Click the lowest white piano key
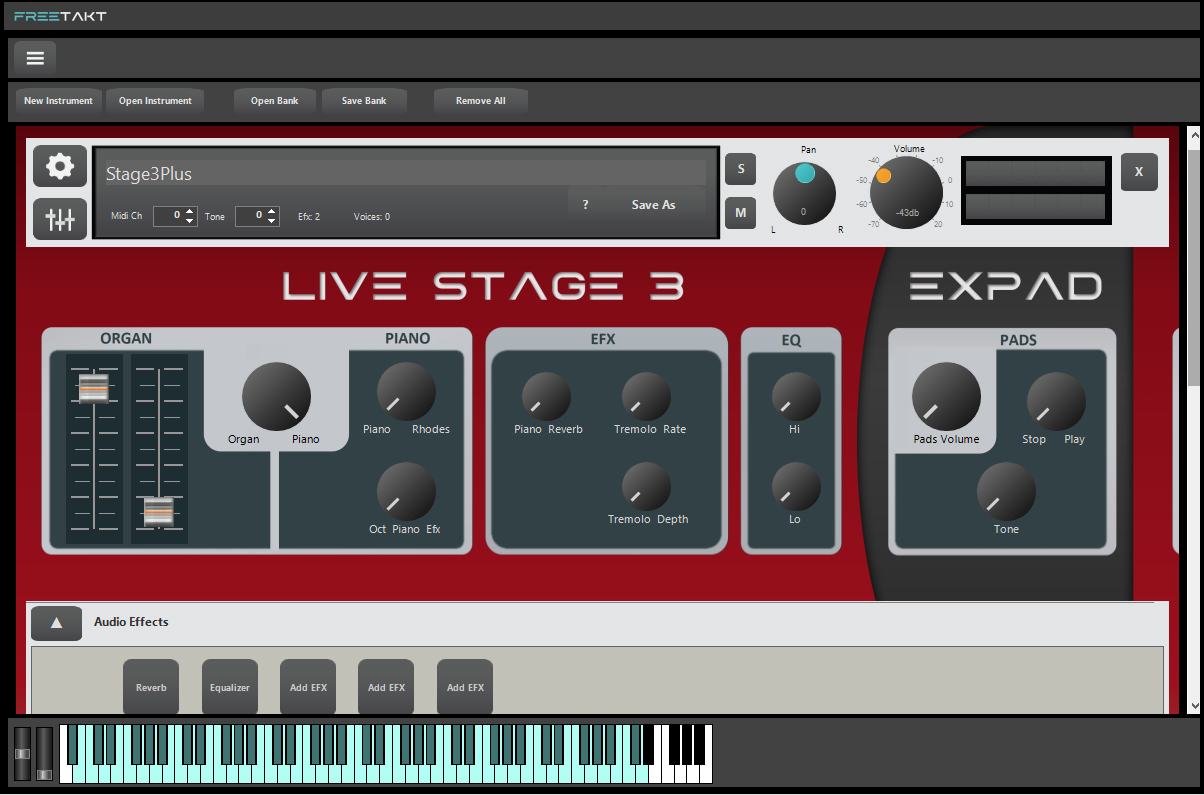The width and height of the screenshot is (1204, 795). point(66,773)
